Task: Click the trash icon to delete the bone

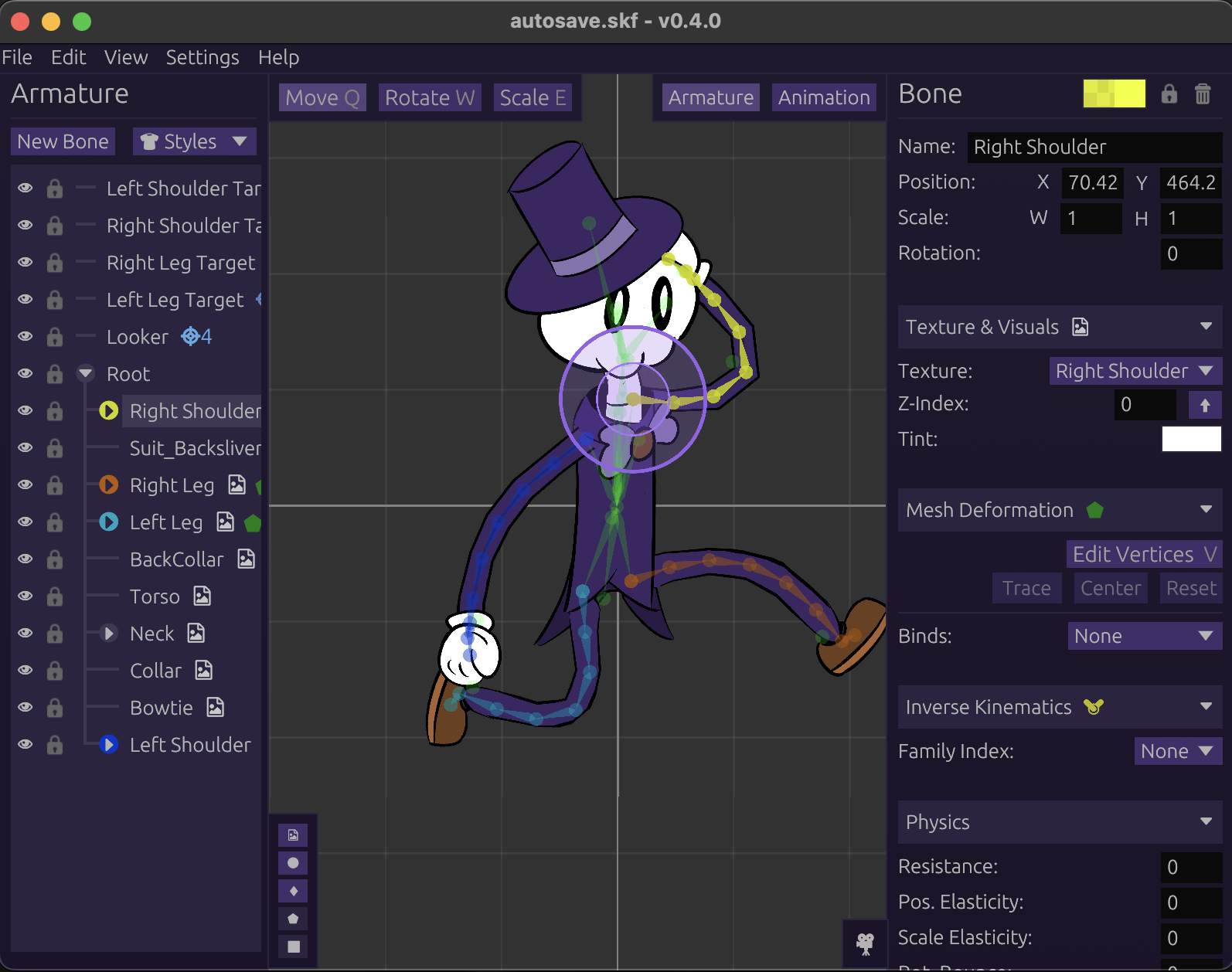Action: point(1203,94)
